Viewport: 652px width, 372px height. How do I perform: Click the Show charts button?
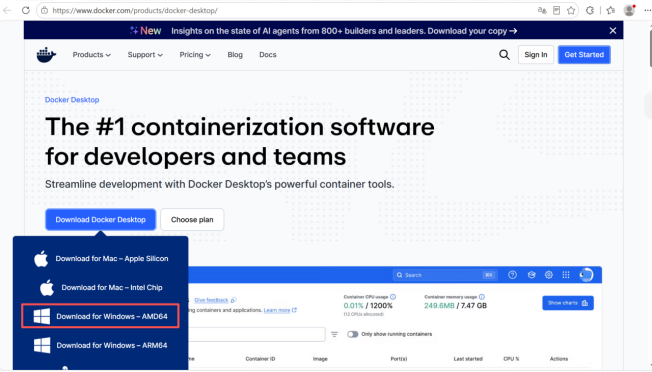tap(568, 303)
